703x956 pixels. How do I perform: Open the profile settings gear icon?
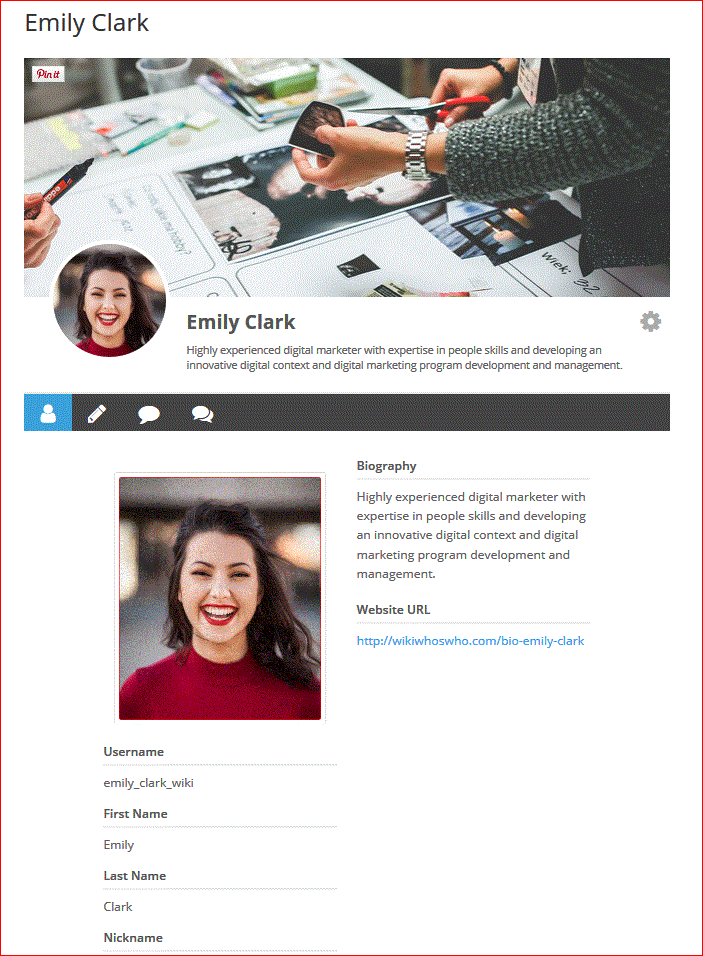point(651,321)
